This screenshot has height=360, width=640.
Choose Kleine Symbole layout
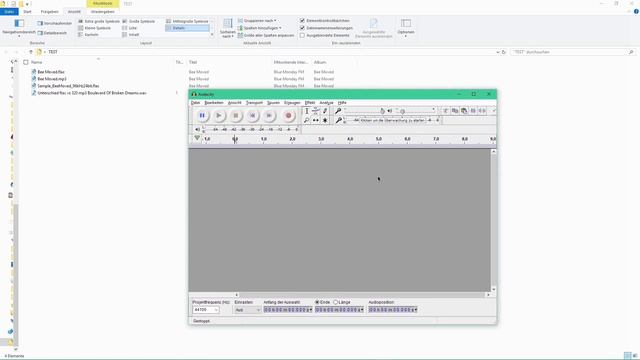pyautogui.click(x=95, y=28)
